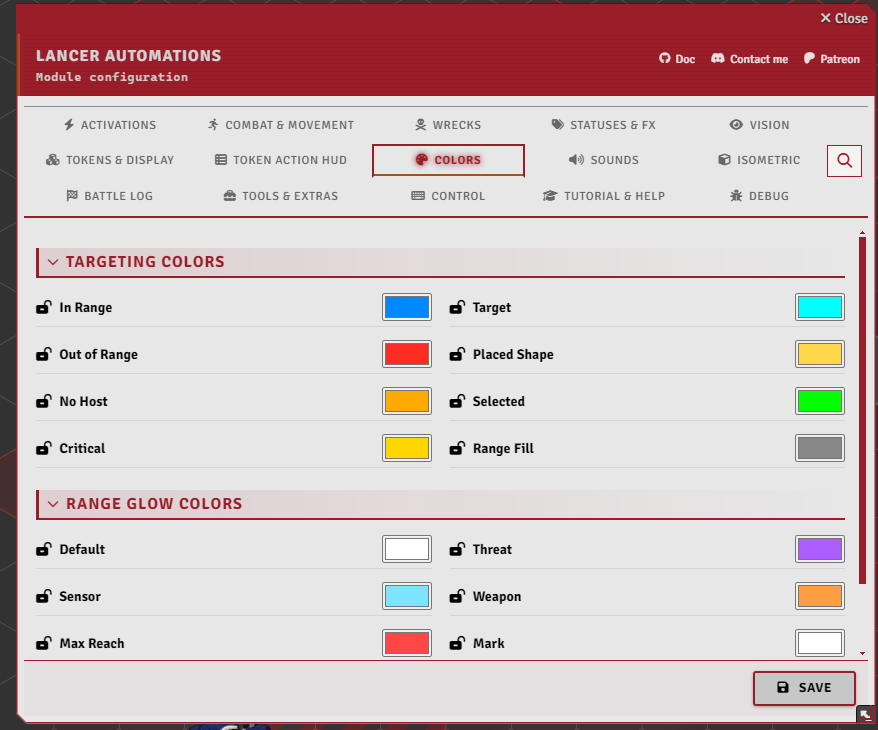
Task: Open the Discord Contact me link
Action: click(x=749, y=59)
